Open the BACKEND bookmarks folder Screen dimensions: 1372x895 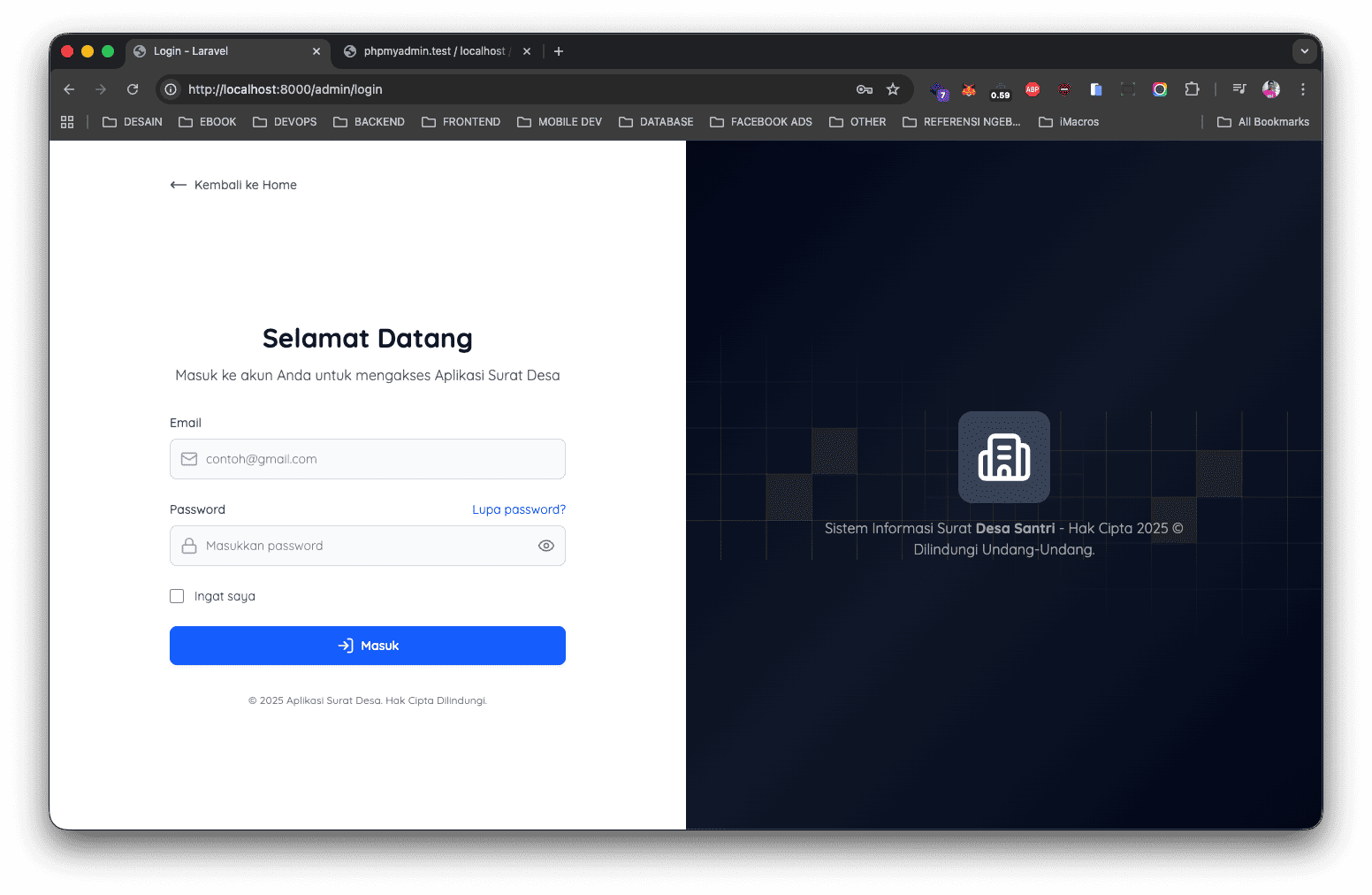tap(369, 121)
